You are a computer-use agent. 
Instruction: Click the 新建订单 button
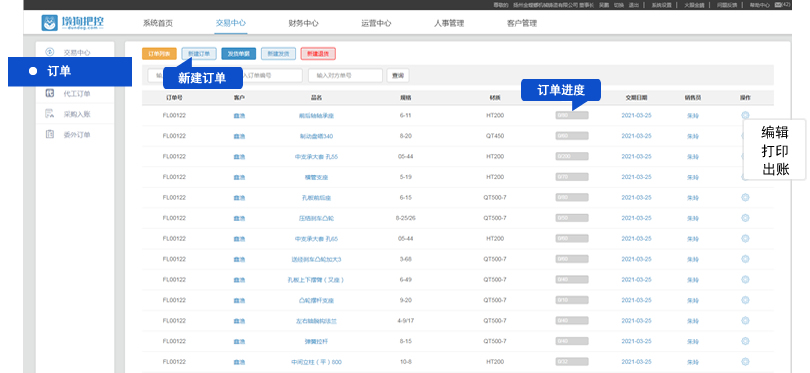(x=199, y=54)
